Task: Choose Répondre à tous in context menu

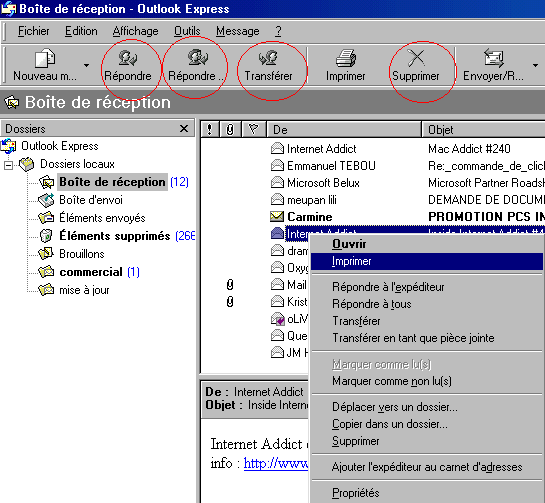Action: tap(426, 304)
